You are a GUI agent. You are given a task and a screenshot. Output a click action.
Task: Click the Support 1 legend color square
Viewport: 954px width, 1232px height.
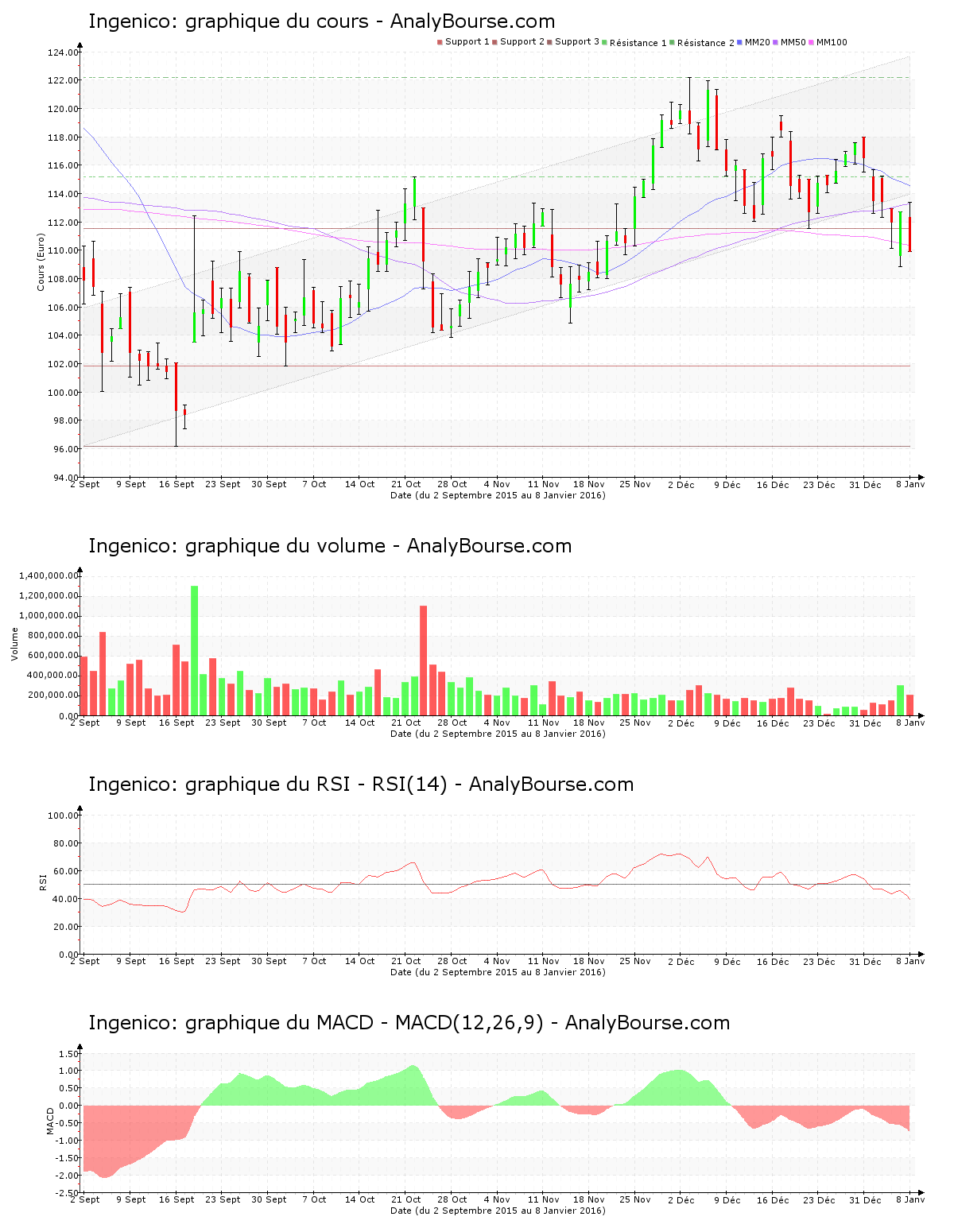point(440,42)
